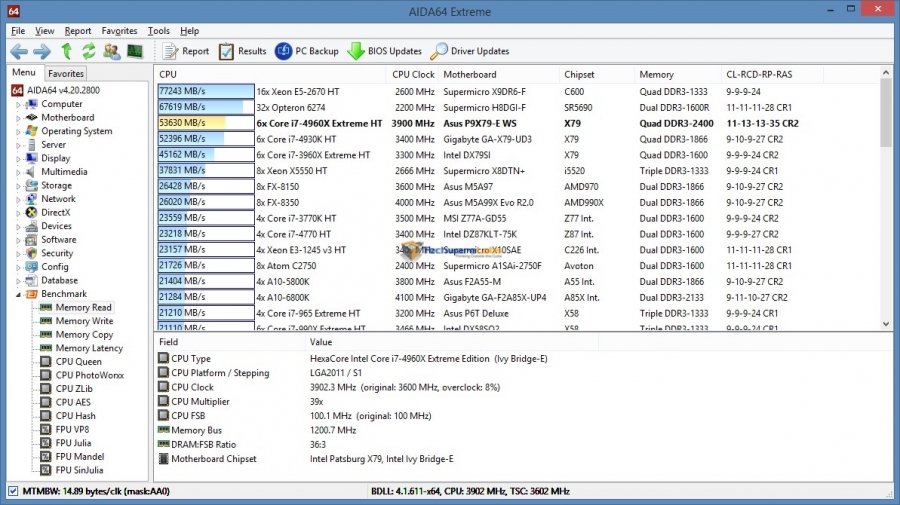The height and width of the screenshot is (505, 900).
Task: Click the results list scroll-down arrow
Action: [x=886, y=324]
